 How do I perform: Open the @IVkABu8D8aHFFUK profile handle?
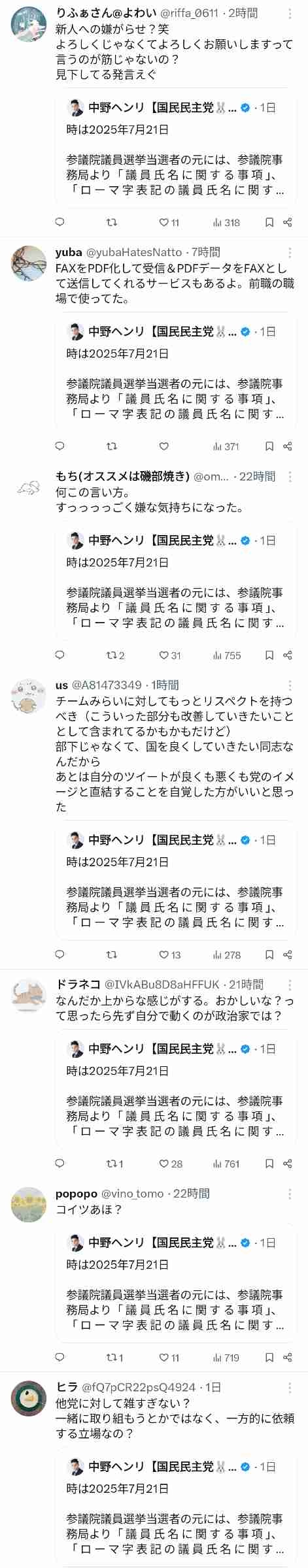[162, 985]
